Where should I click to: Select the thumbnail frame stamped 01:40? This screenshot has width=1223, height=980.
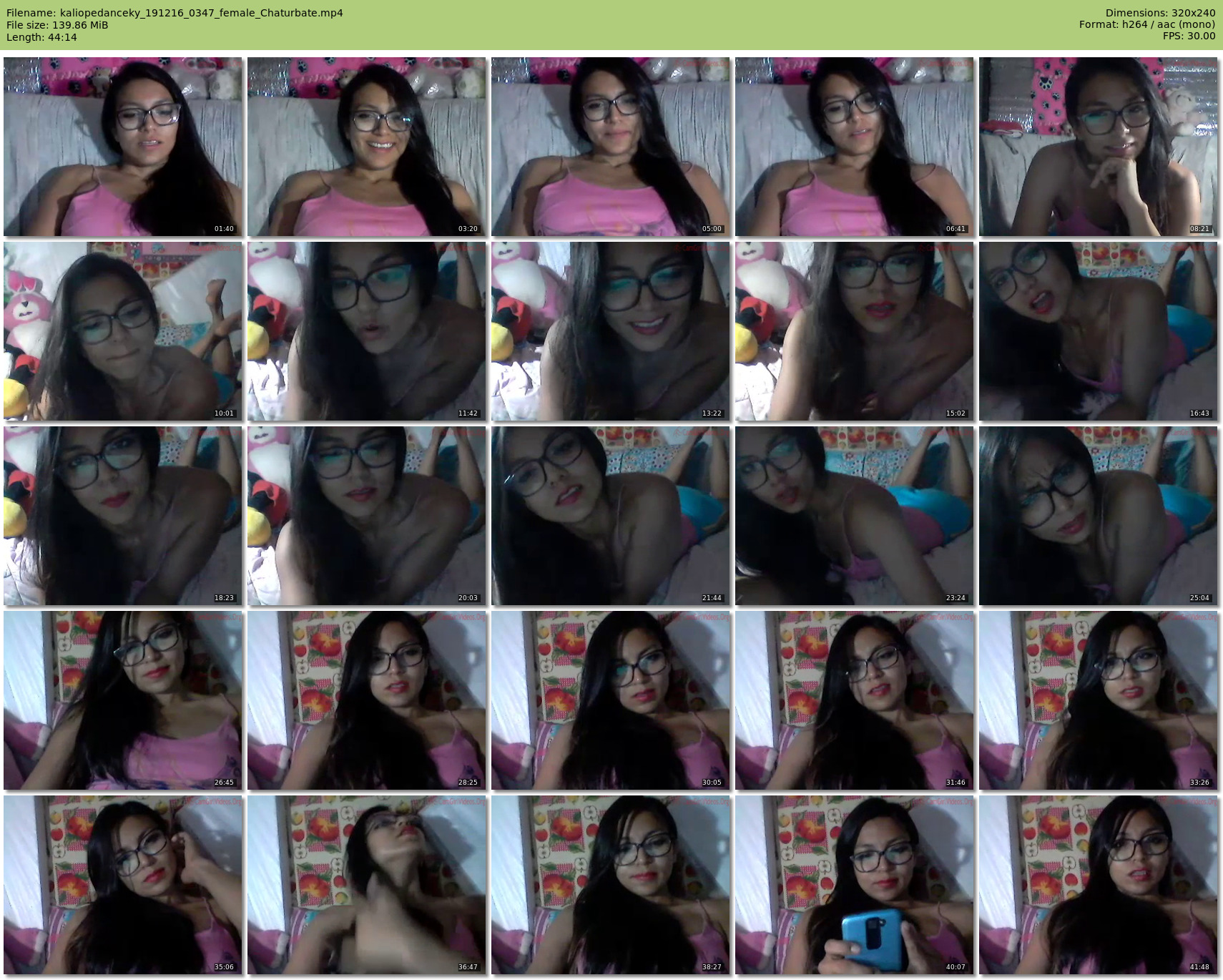123,147
